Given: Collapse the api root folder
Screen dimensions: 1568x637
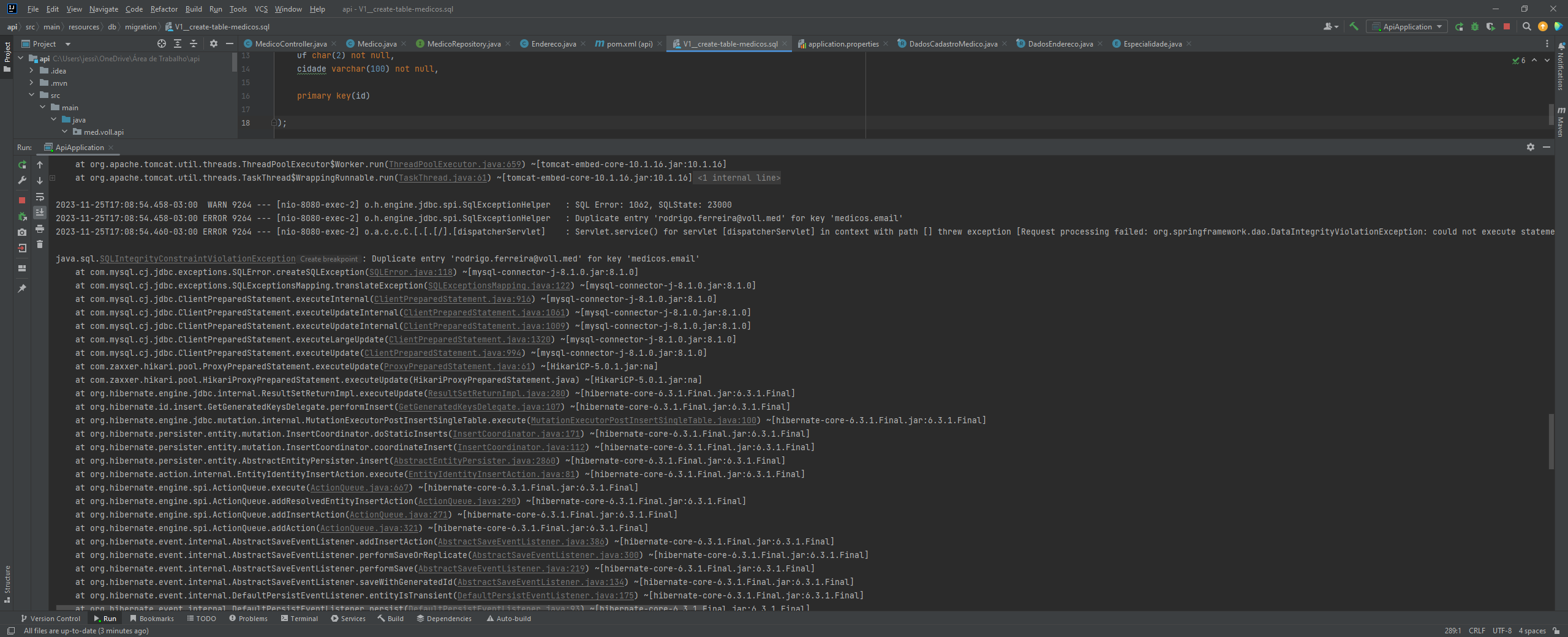Looking at the screenshot, I should [x=20, y=58].
